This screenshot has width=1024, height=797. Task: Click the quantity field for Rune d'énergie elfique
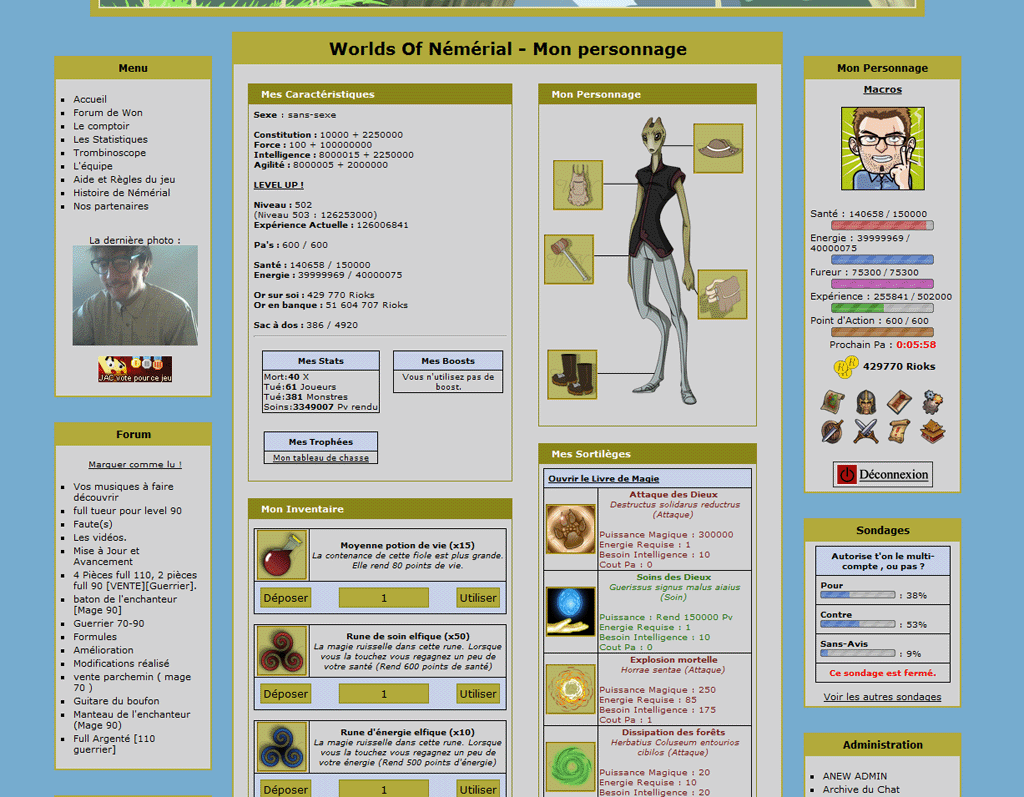tap(383, 789)
